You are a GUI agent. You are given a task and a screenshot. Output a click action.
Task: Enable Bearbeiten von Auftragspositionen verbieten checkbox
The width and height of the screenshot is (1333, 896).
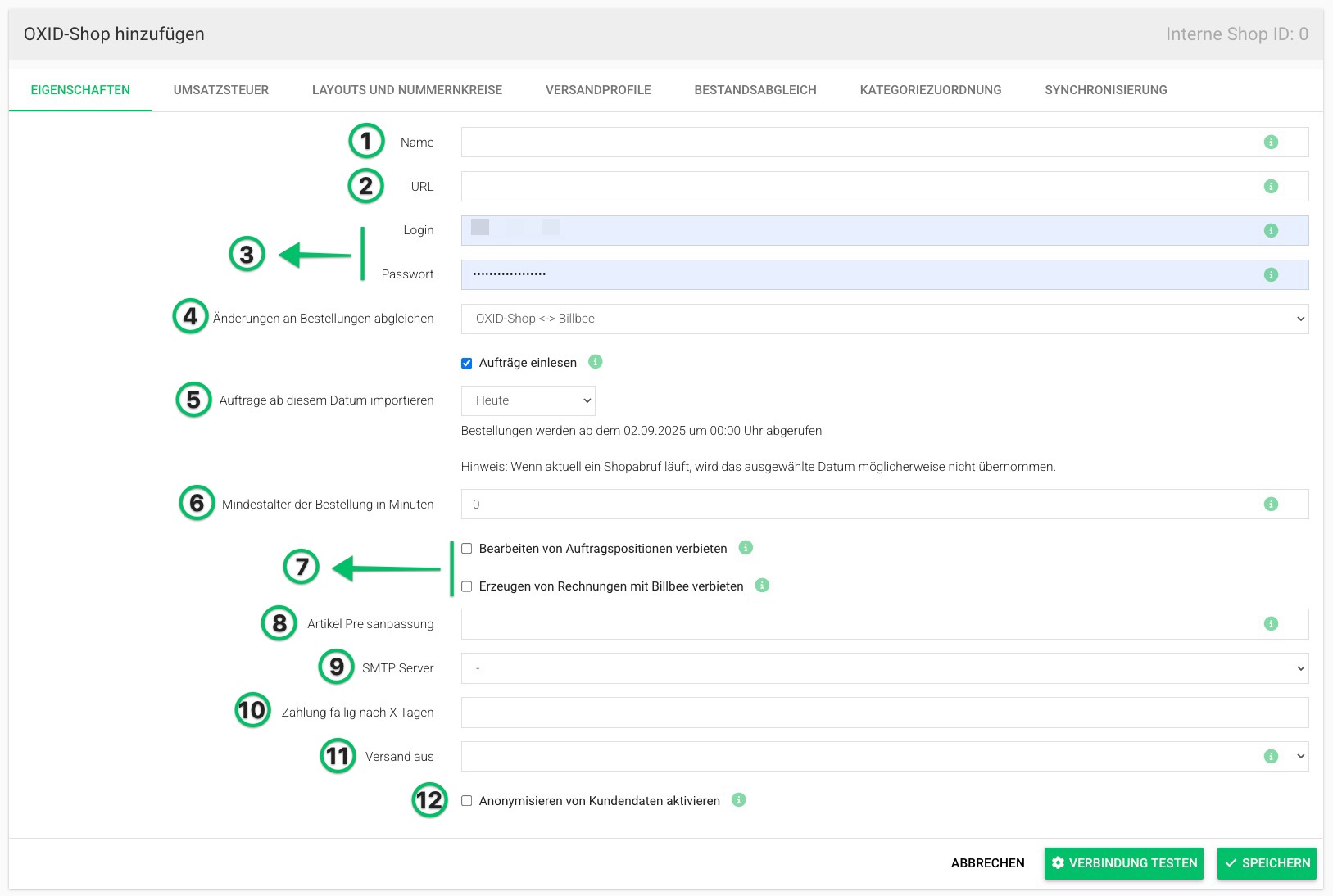coord(467,549)
